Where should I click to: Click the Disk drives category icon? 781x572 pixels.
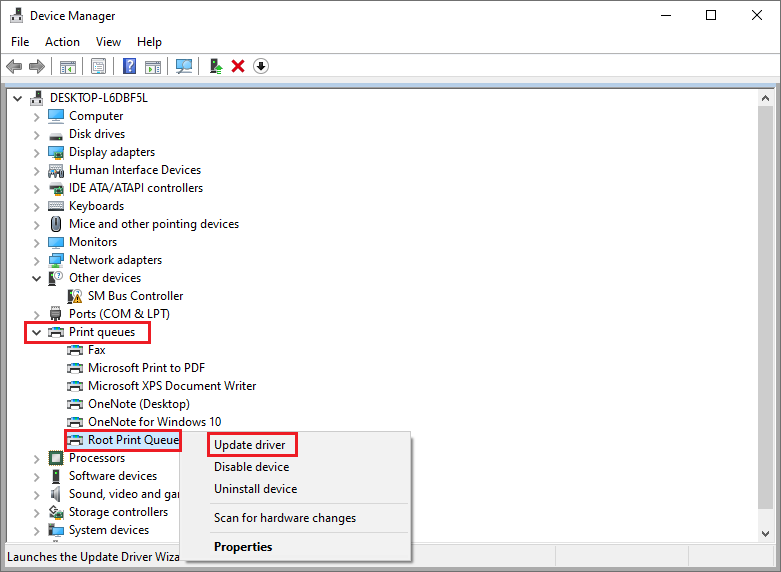point(56,135)
